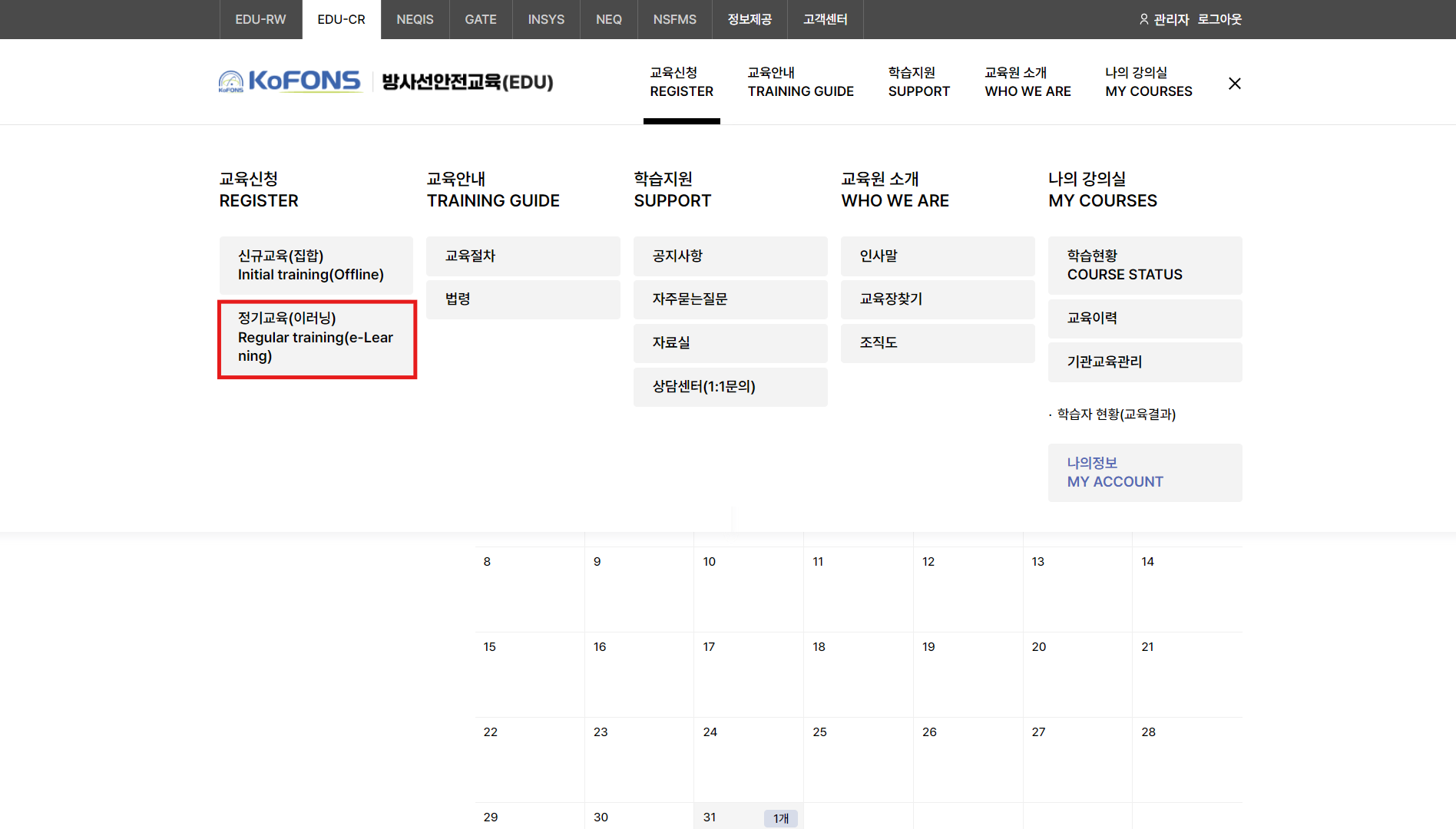Screen dimensions: 1456x829
Task: Open 교육장찾기 location finder
Action: click(938, 299)
